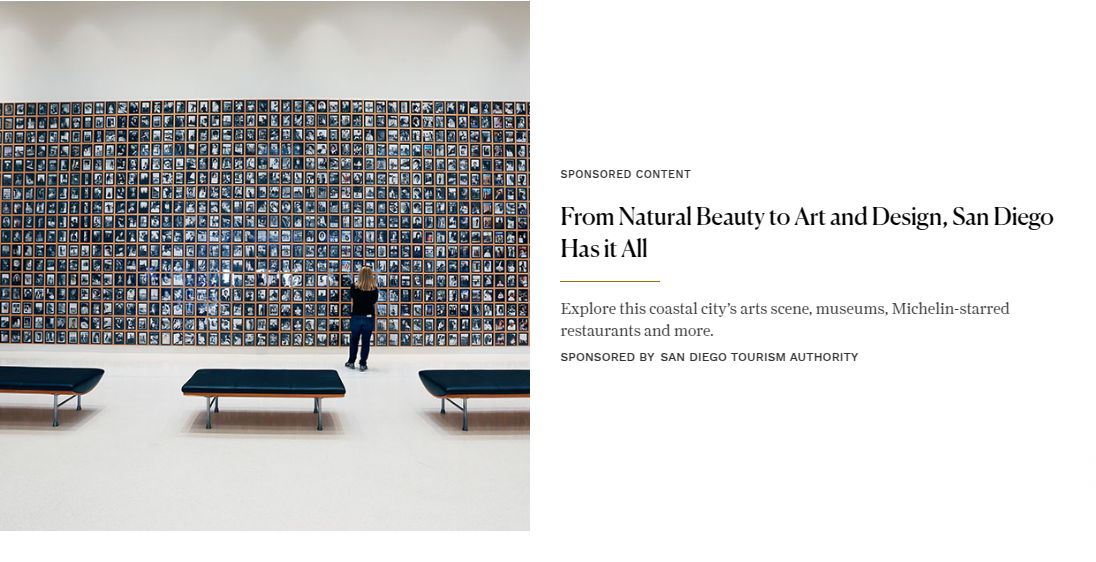Click "restaurants and more." description line

pyautogui.click(x=637, y=331)
